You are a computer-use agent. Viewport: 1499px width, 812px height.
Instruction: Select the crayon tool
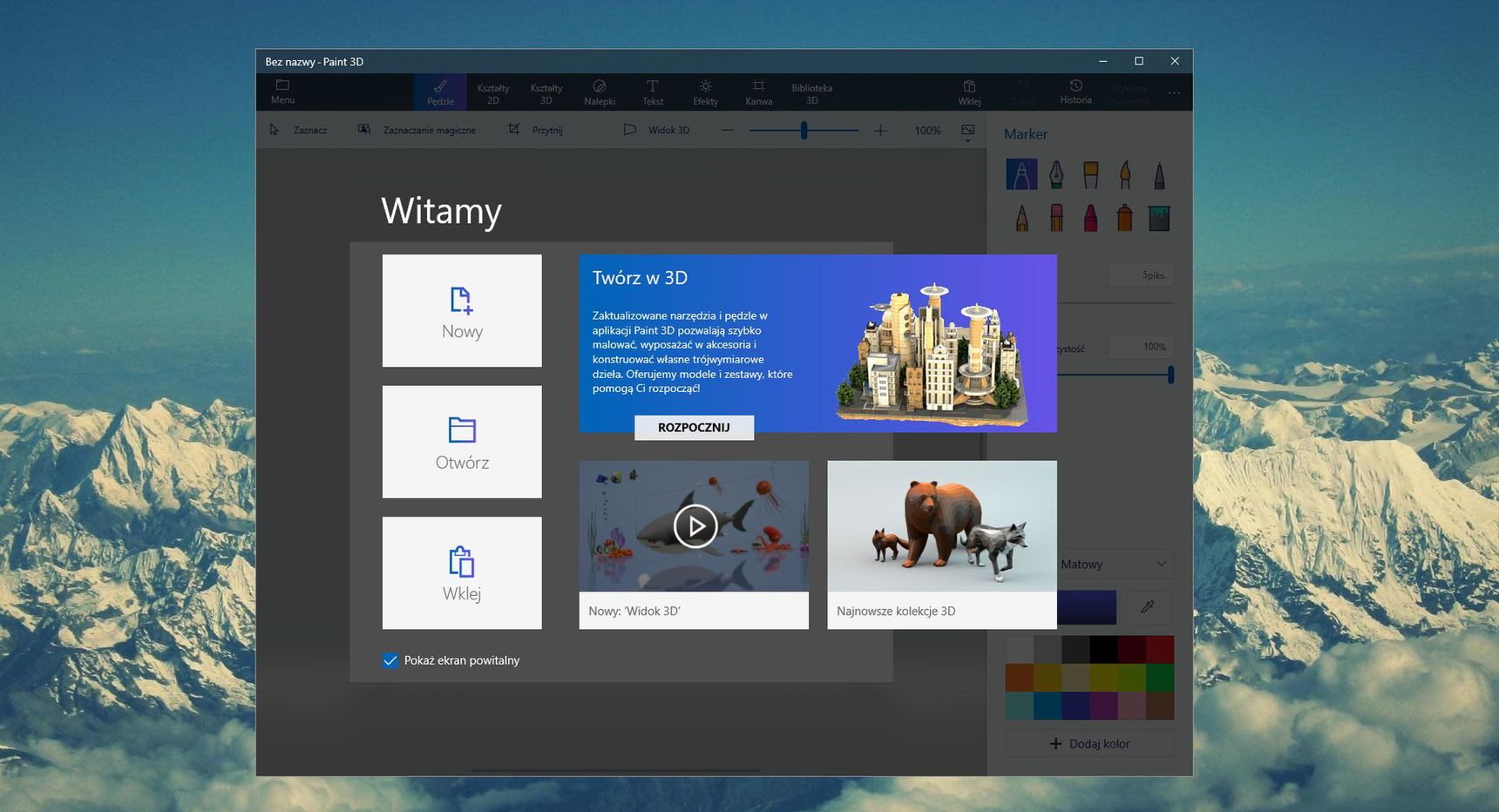[x=1090, y=217]
